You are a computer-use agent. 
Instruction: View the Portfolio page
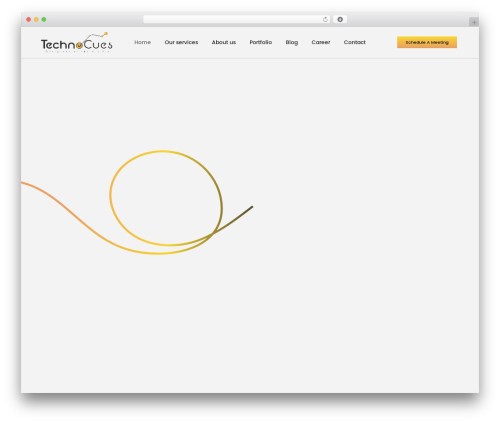coord(261,42)
